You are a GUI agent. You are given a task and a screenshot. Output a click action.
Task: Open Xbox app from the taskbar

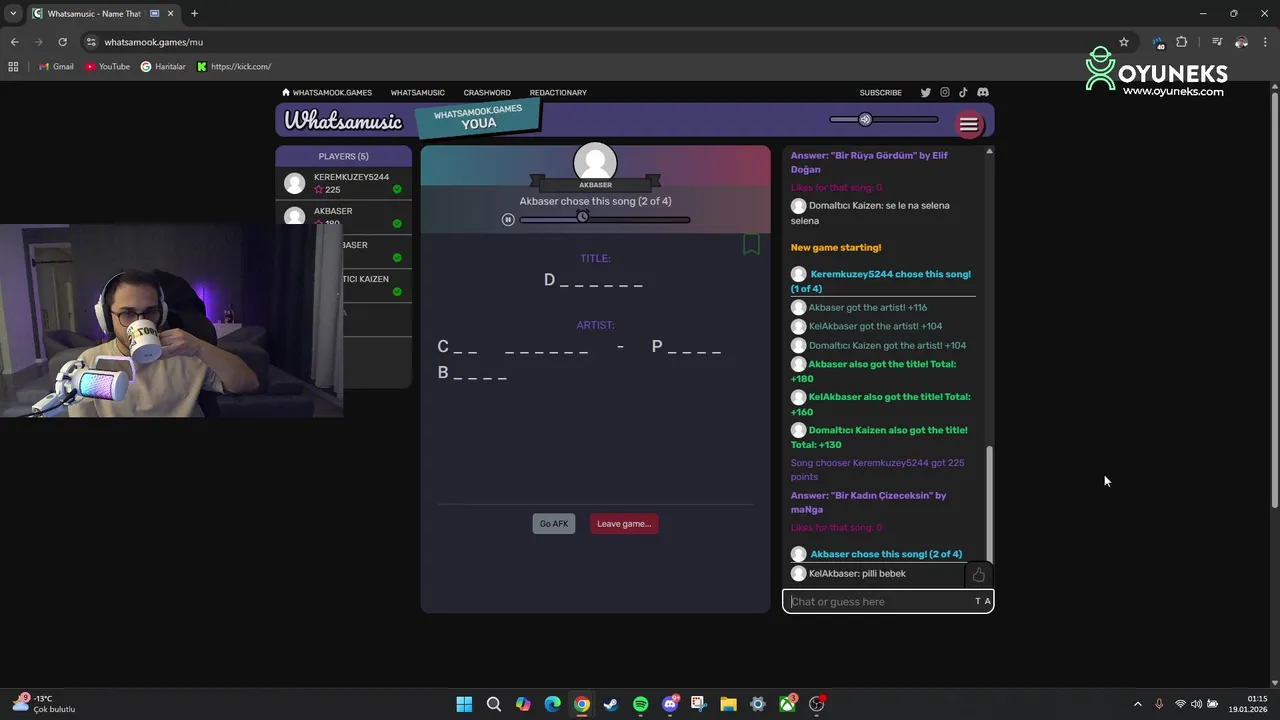787,704
